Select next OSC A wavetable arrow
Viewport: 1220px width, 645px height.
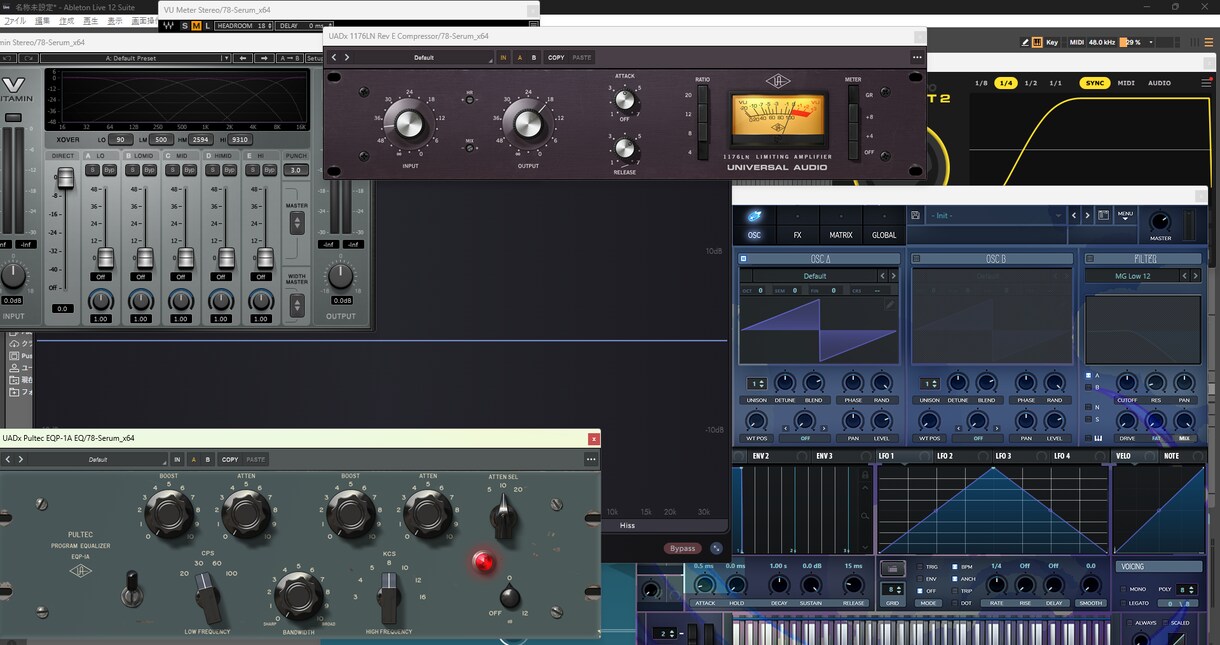pos(894,276)
